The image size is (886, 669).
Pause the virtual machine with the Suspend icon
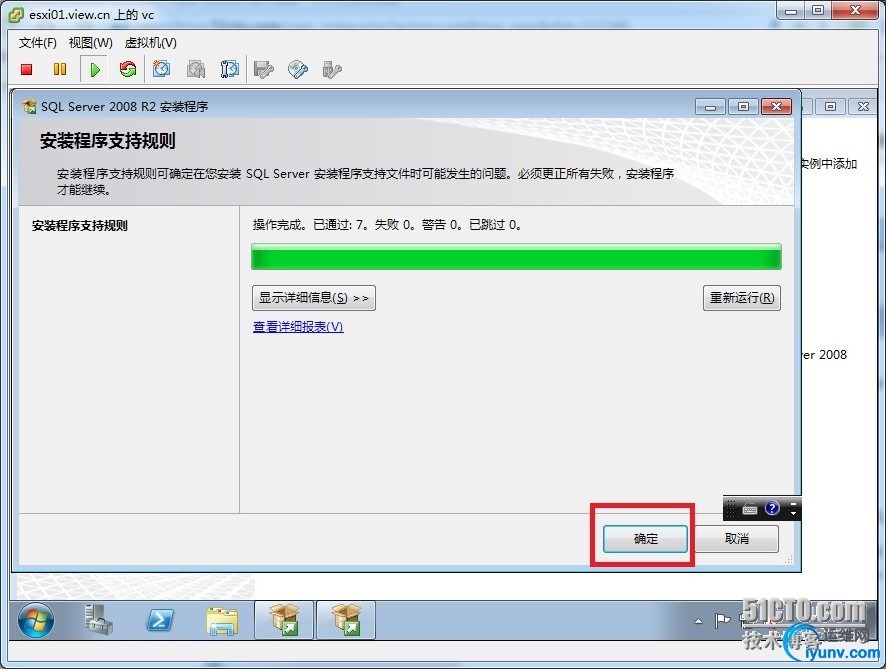coord(59,69)
